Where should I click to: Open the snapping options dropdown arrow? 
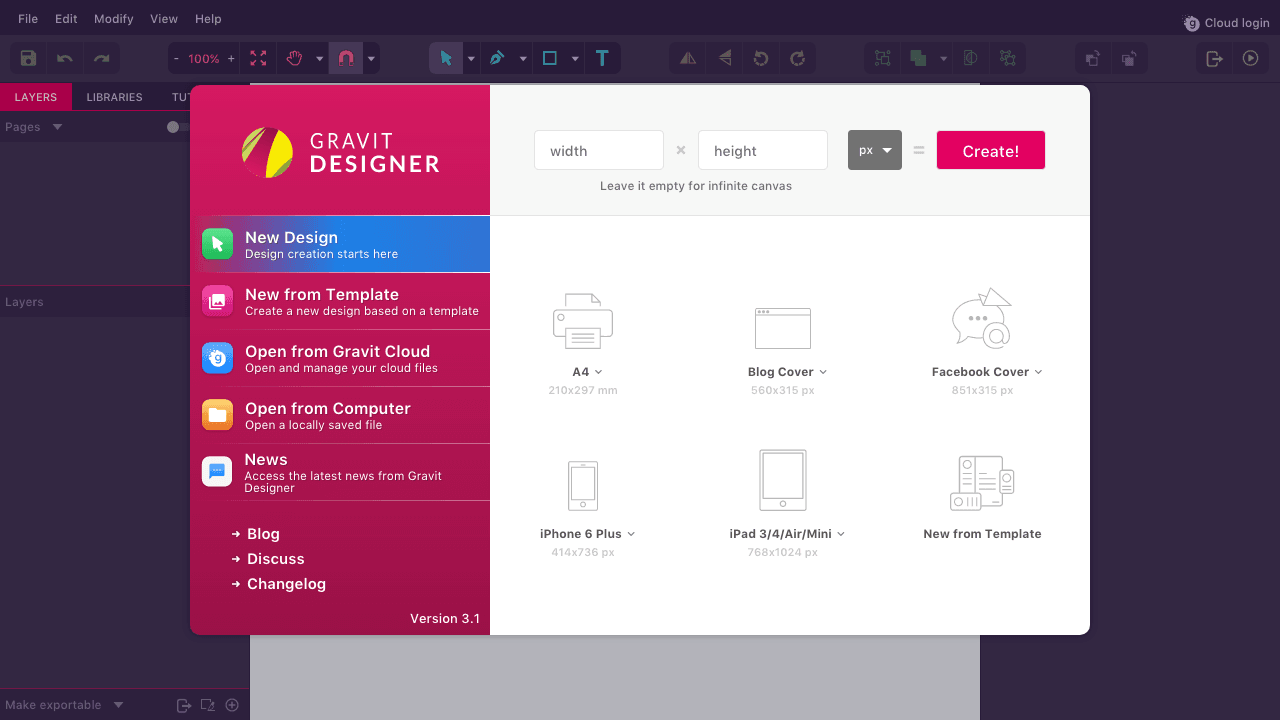coord(372,59)
